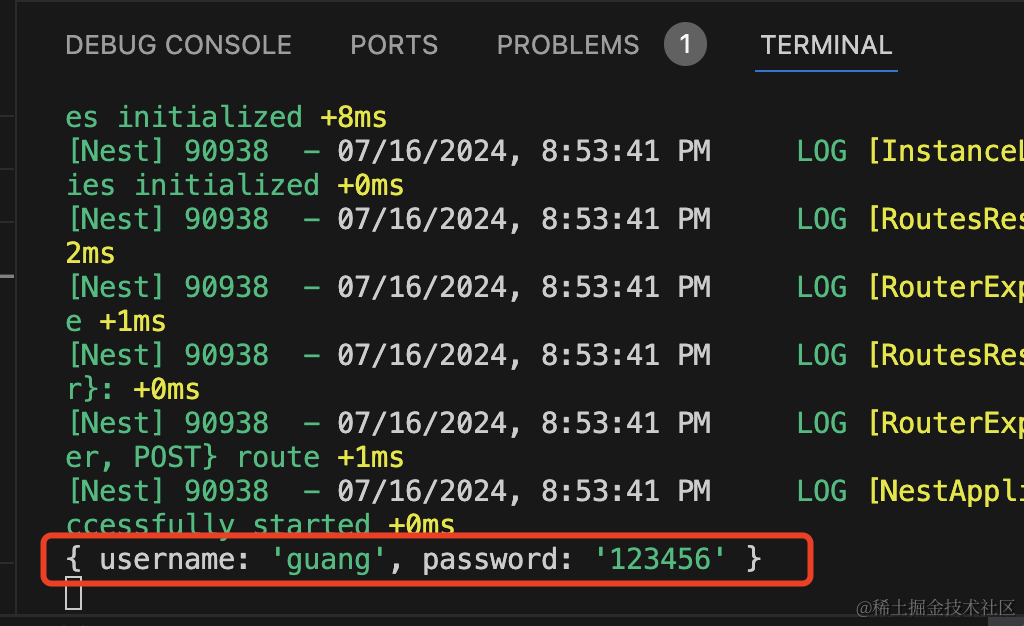The width and height of the screenshot is (1024, 626).
Task: Click the "e +1ms" output line
Action: pos(116,322)
